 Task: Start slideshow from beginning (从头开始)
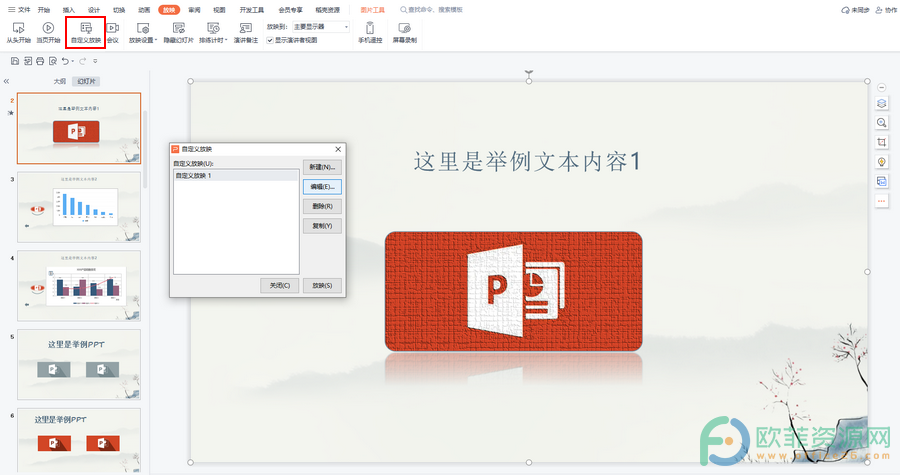click(x=18, y=33)
